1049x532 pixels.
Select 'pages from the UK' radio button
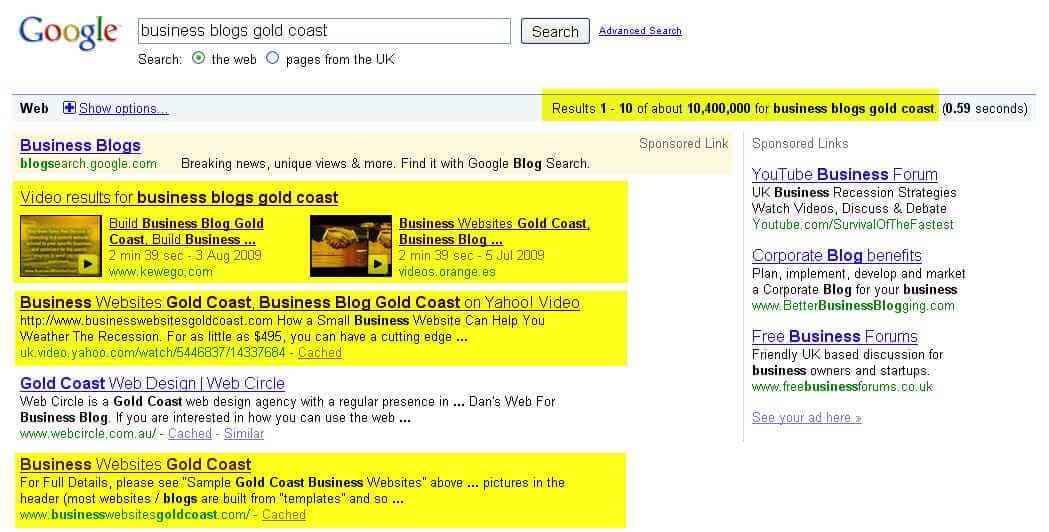click(272, 58)
